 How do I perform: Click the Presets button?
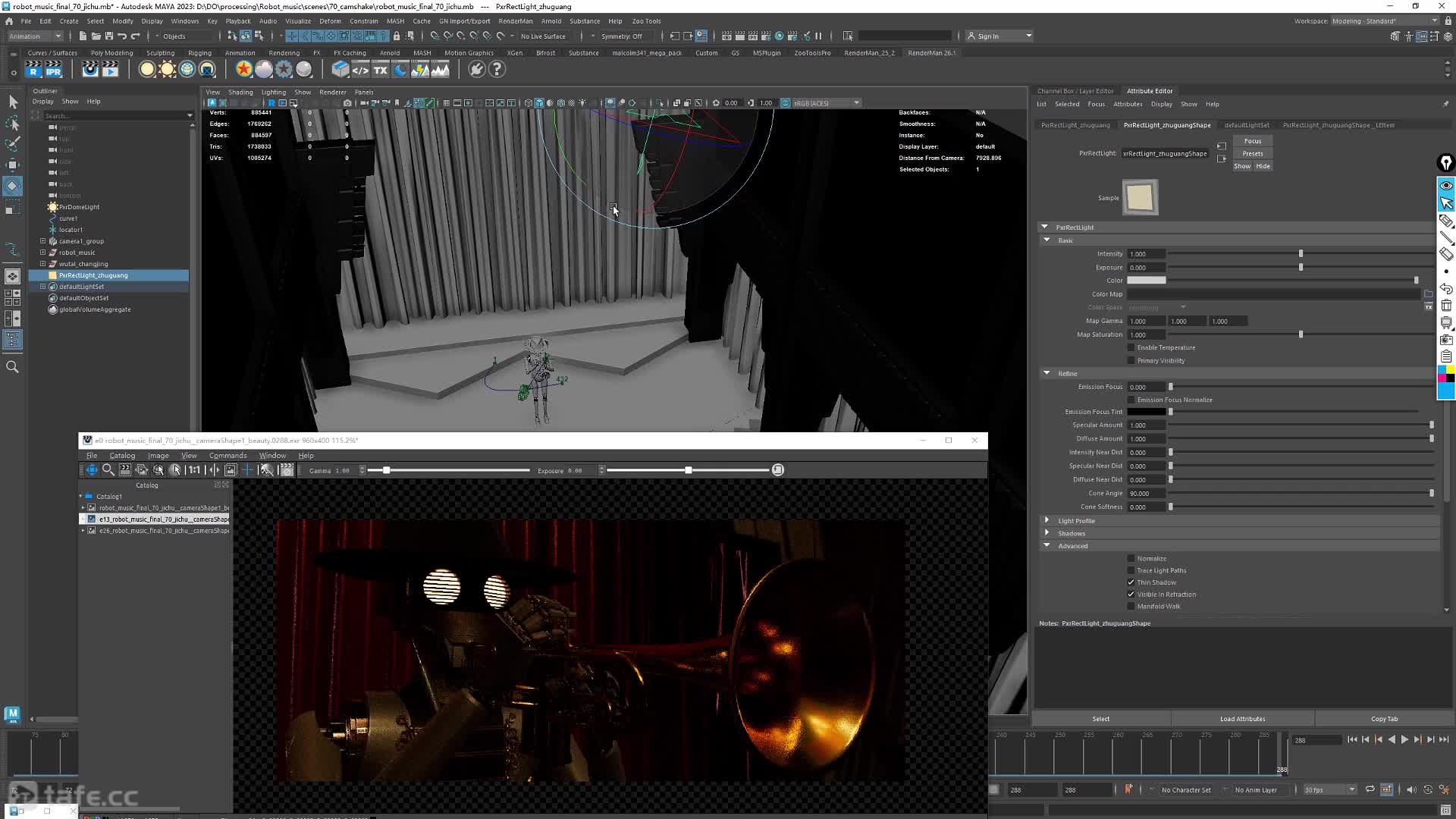coord(1253,154)
